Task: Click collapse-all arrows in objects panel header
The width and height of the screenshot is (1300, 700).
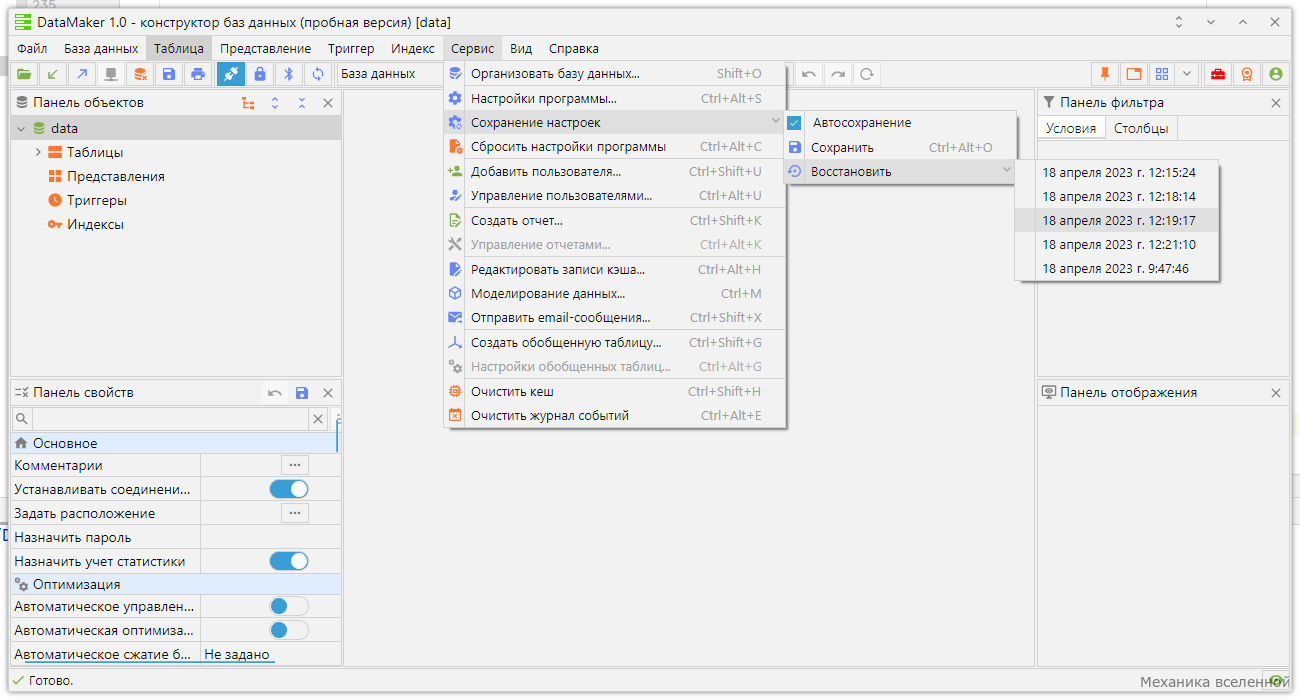Action: tap(301, 103)
